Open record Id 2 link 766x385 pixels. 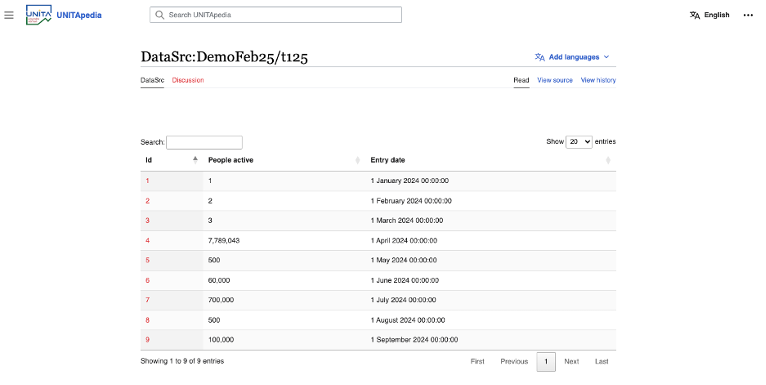point(148,201)
